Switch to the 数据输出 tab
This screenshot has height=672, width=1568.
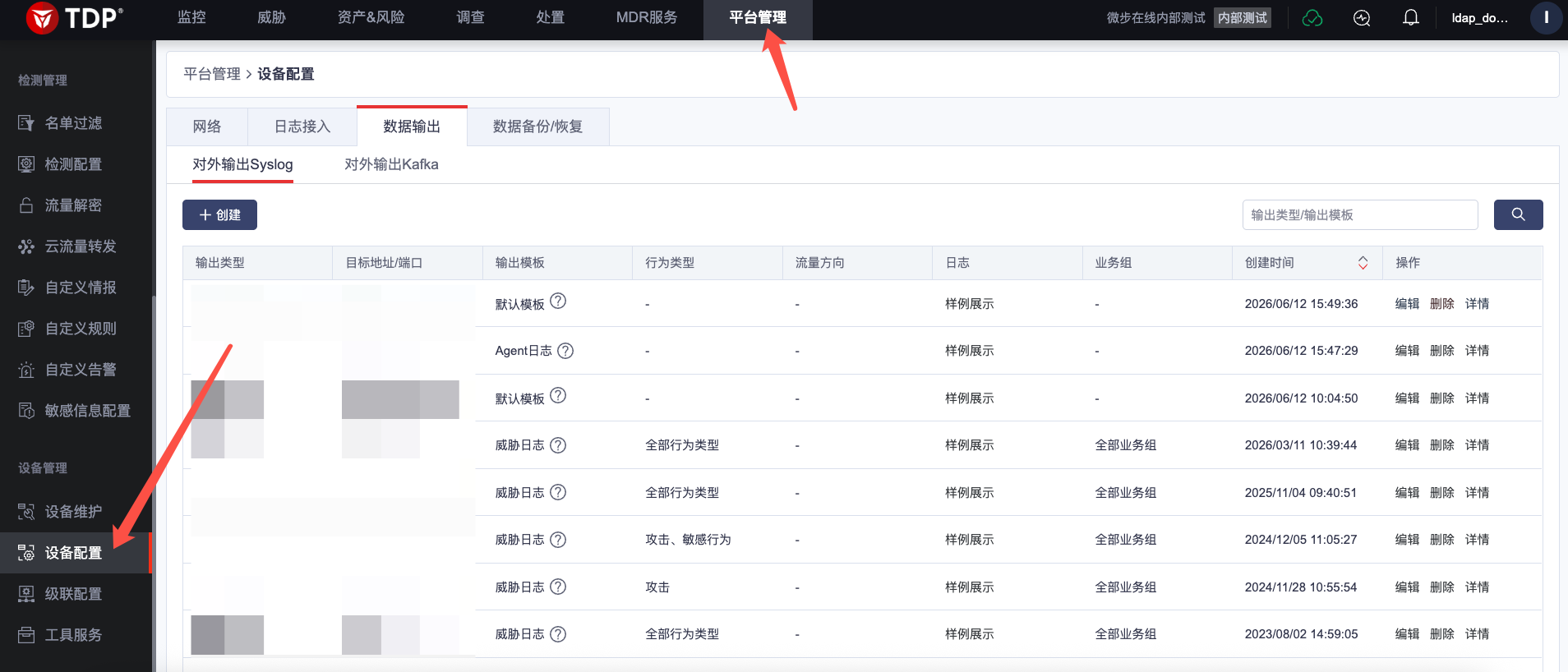pos(412,127)
